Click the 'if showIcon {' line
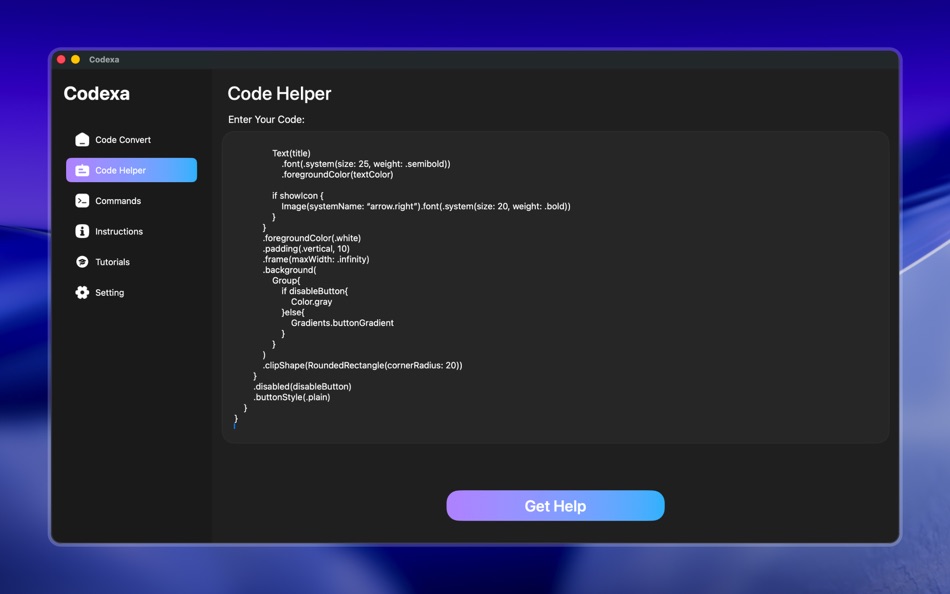This screenshot has height=594, width=950. pos(297,196)
